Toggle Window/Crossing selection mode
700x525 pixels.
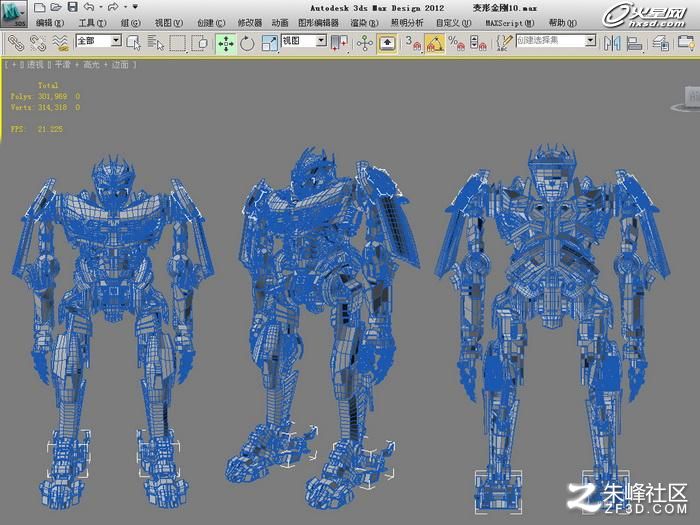(199, 43)
